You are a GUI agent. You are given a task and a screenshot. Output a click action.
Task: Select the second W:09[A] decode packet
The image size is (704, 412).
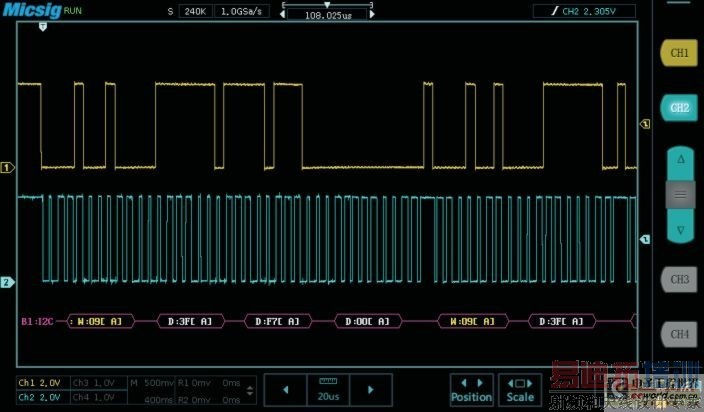[x=473, y=321]
